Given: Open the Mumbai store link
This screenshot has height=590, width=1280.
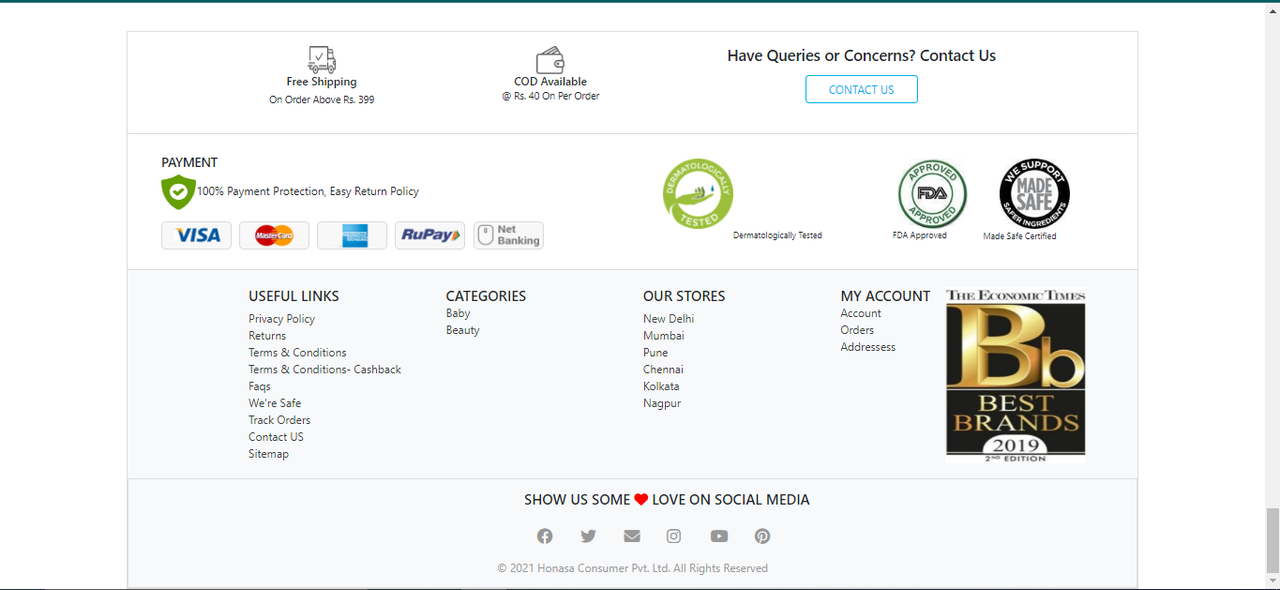Looking at the screenshot, I should tap(664, 336).
